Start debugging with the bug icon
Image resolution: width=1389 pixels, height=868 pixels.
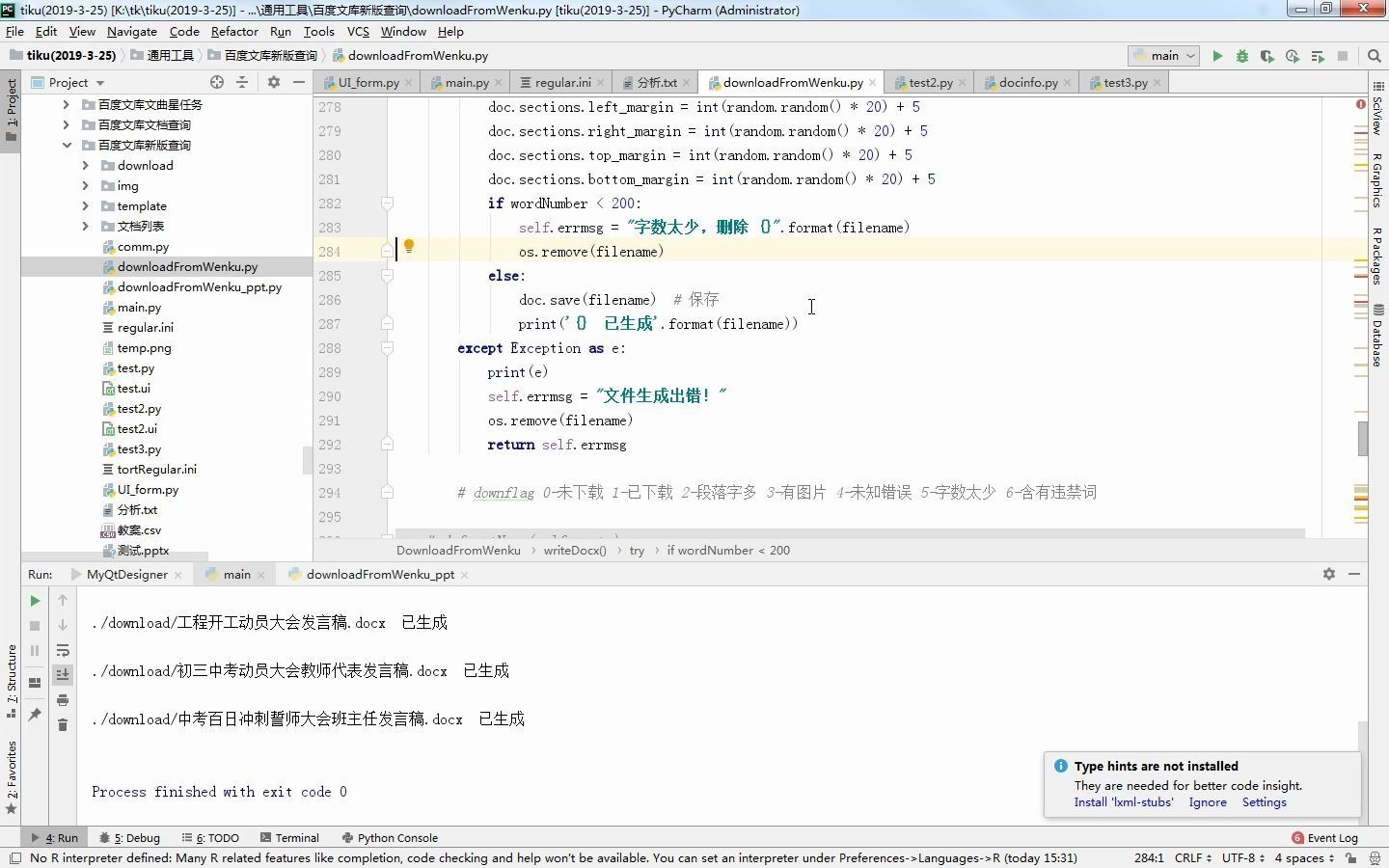point(1242,55)
